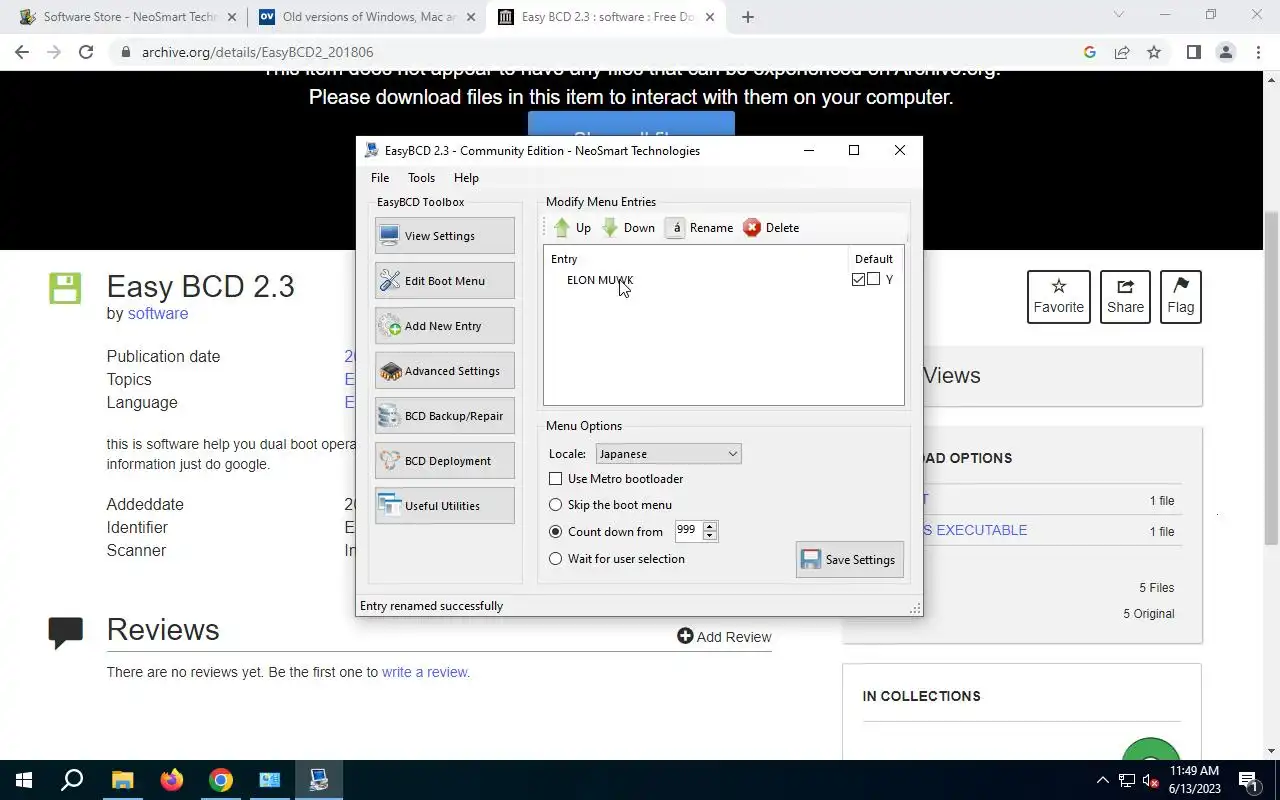Click Rename entry button
Screen dimensions: 1280x800
coord(700,228)
